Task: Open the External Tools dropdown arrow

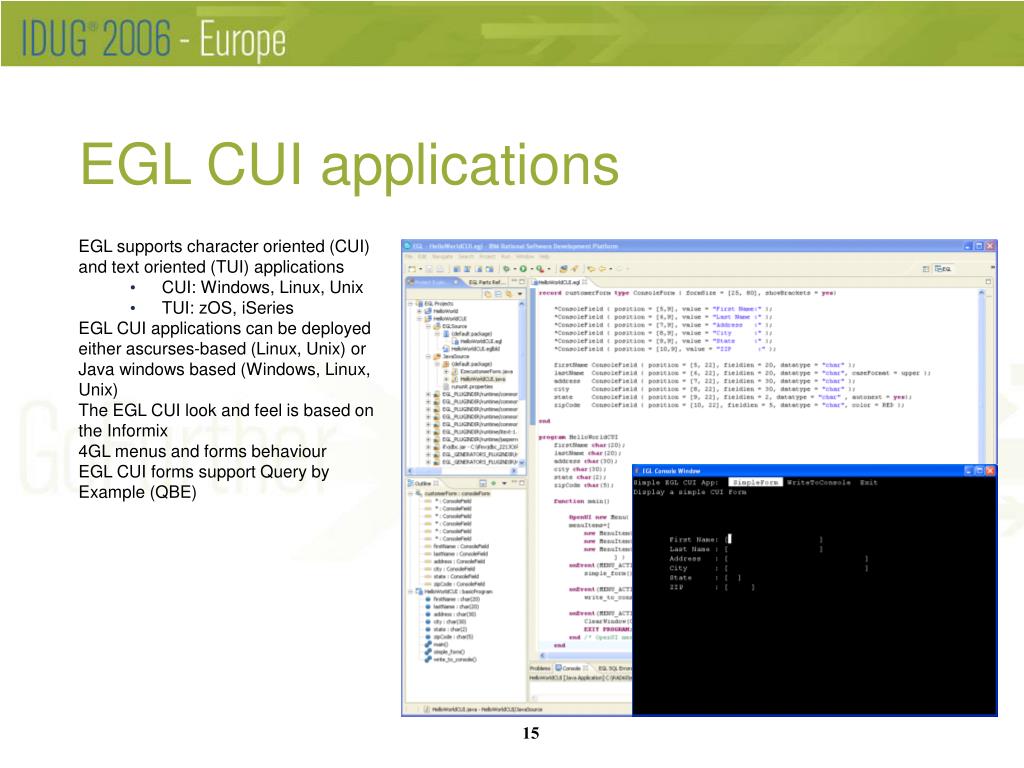Action: [548, 268]
